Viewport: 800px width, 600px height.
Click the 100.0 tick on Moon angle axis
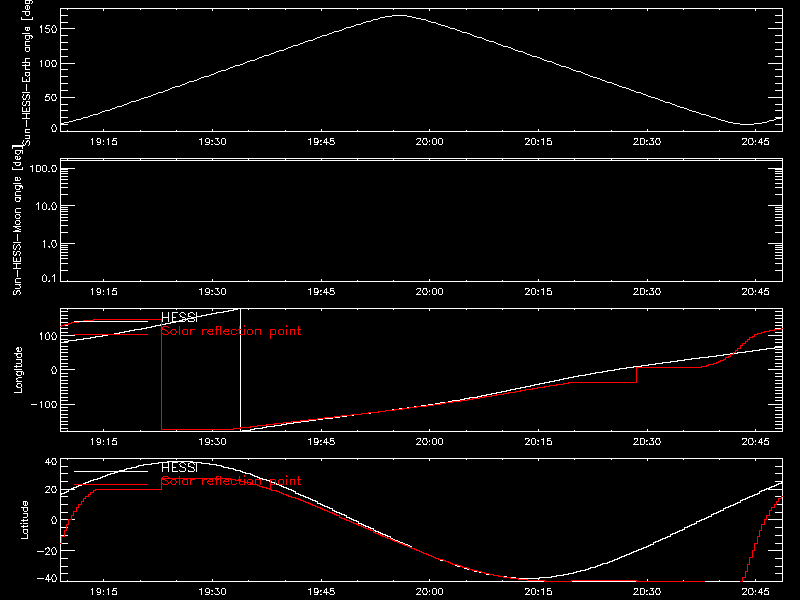pos(43,168)
